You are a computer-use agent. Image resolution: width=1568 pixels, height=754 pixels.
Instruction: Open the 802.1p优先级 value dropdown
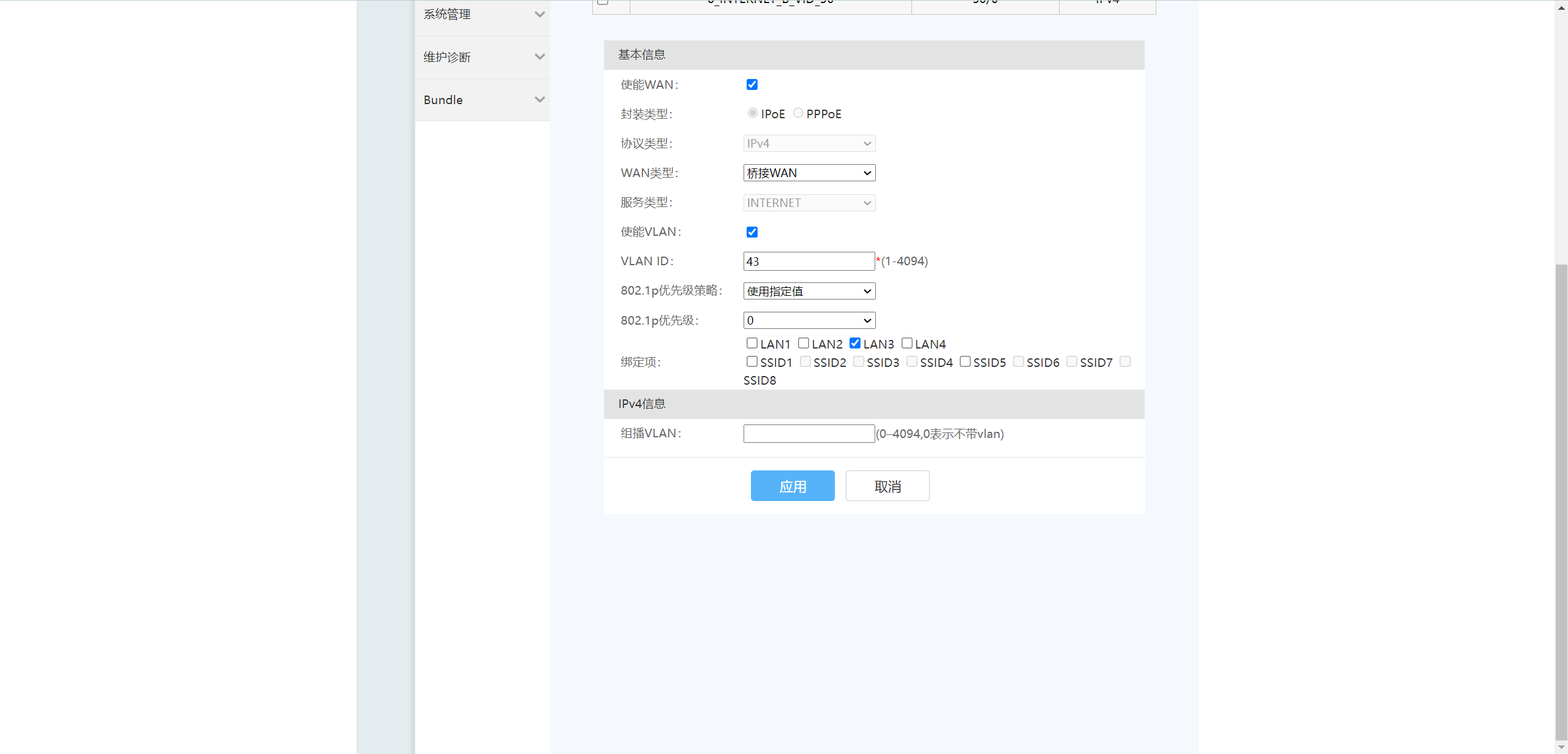[x=809, y=321]
